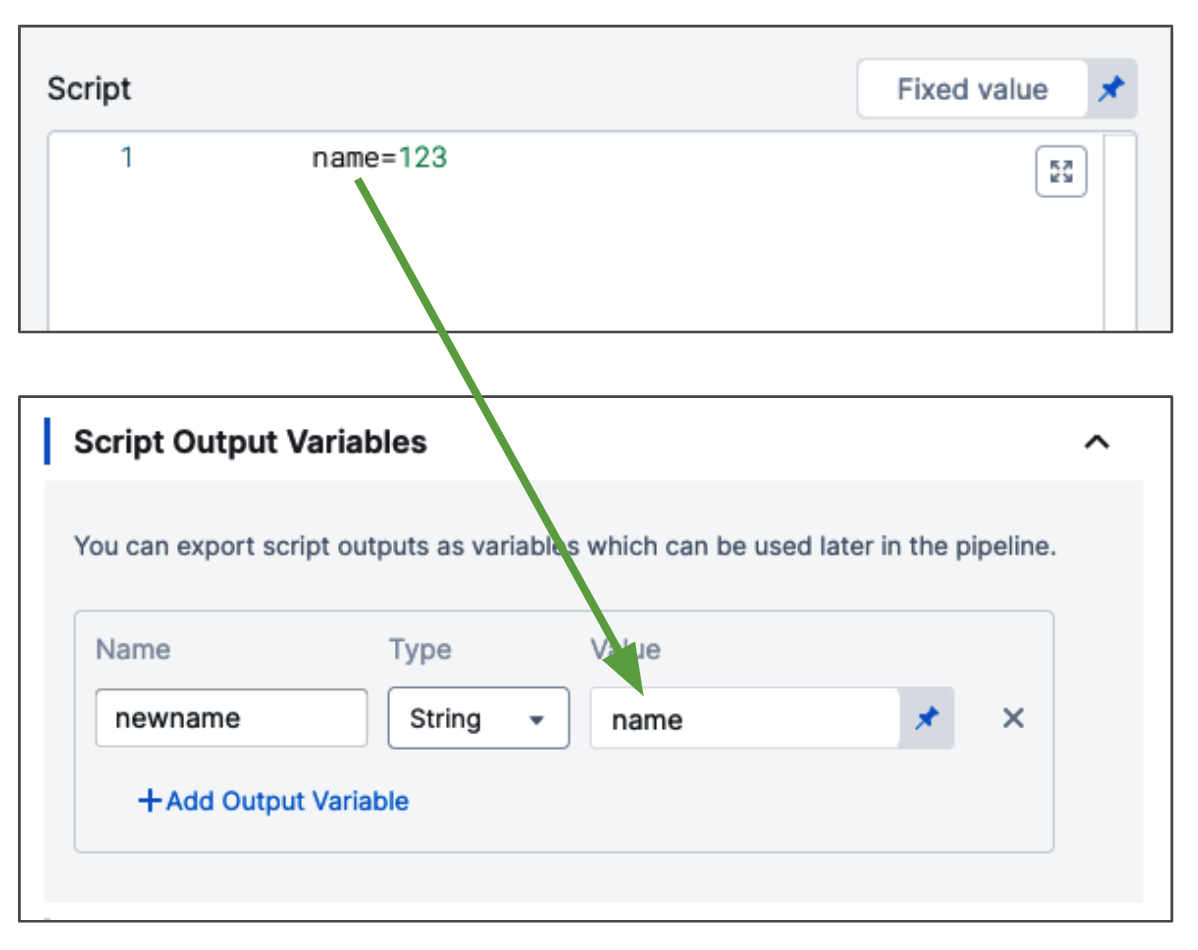Click the script editor vertical scrollbar

1119,230
